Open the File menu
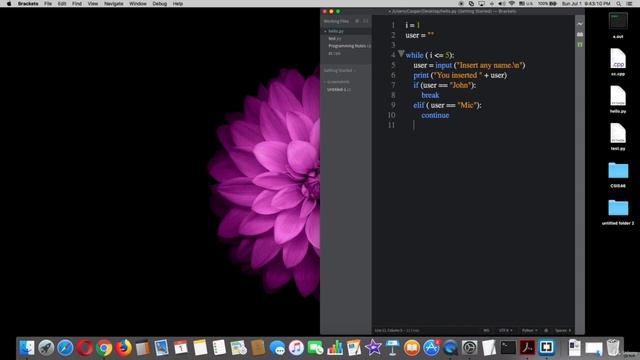The width and height of the screenshot is (640, 360). coord(48,4)
